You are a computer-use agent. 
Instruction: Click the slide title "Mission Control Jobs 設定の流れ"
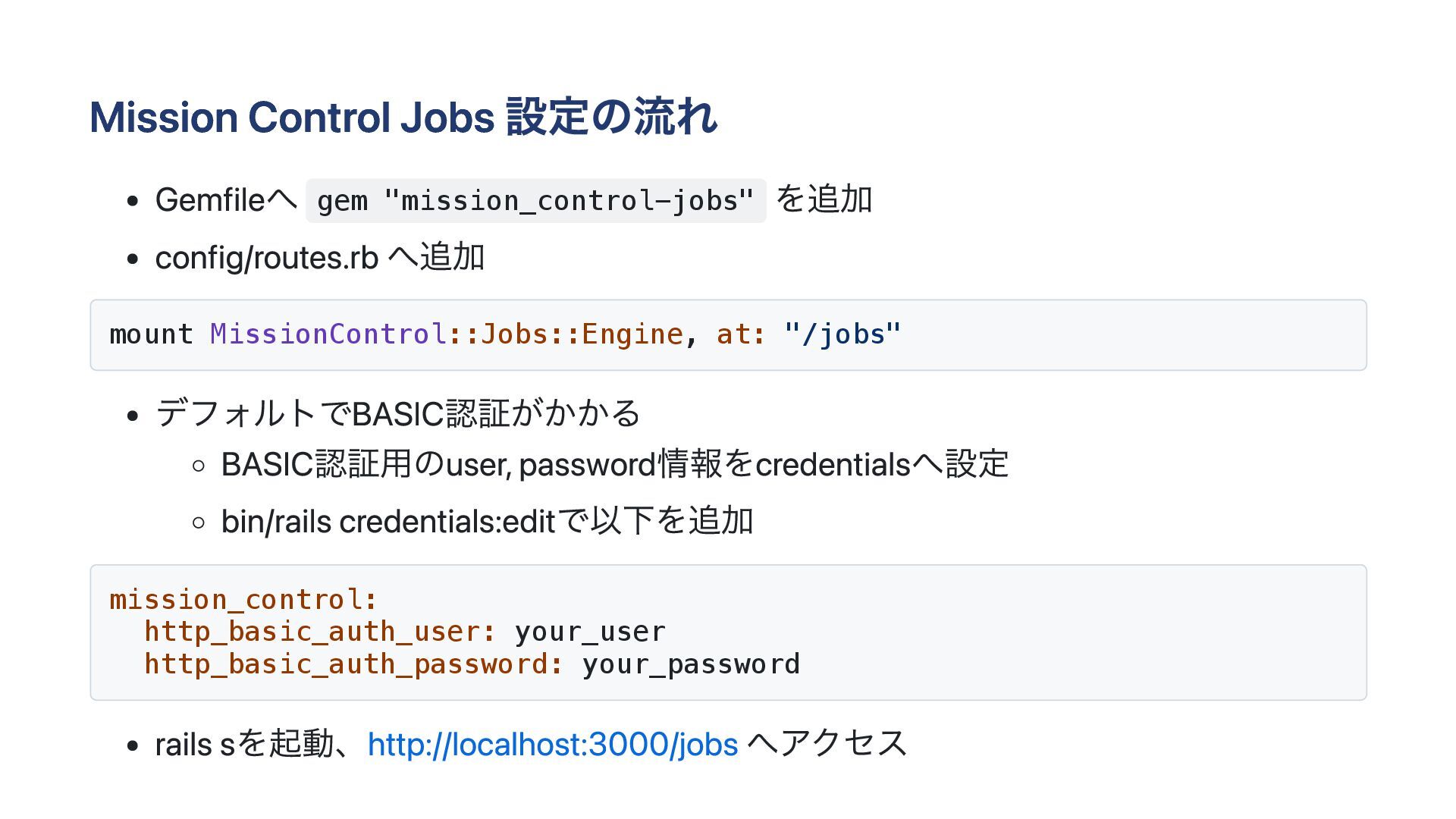(x=403, y=117)
